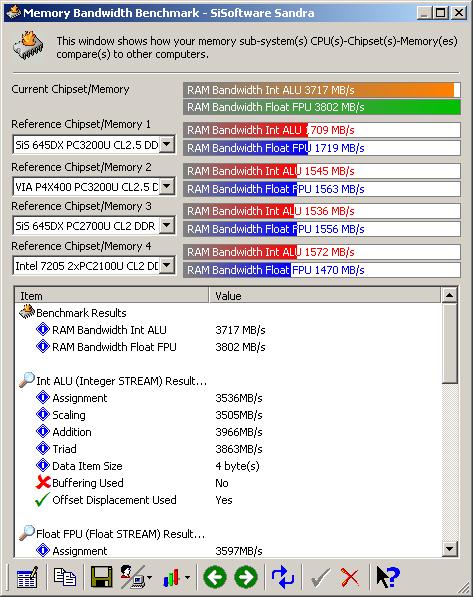Cancel with the red X toolbar icon
This screenshot has height=597, width=473.
(x=350, y=577)
